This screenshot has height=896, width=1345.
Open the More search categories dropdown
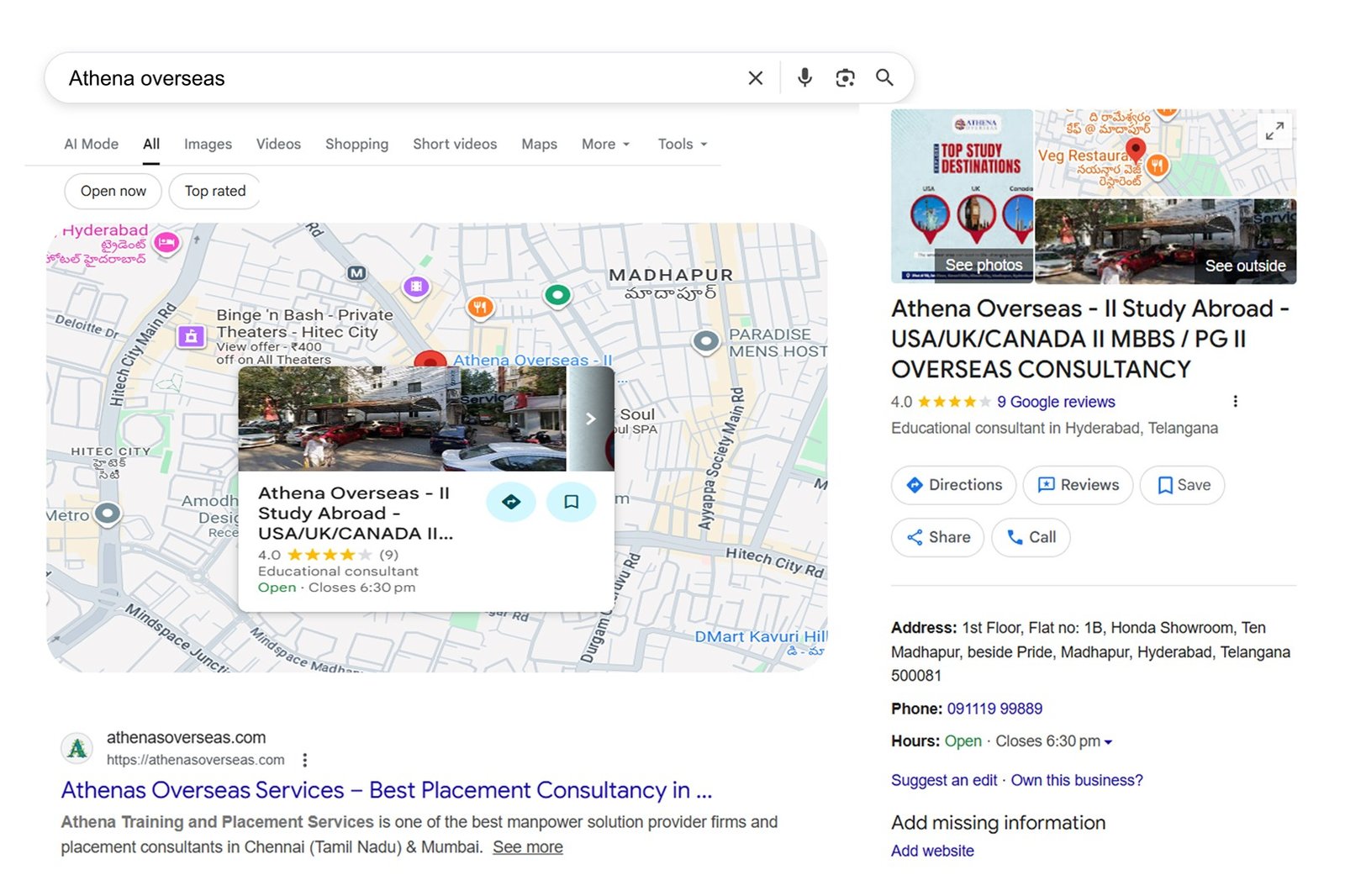tap(604, 144)
